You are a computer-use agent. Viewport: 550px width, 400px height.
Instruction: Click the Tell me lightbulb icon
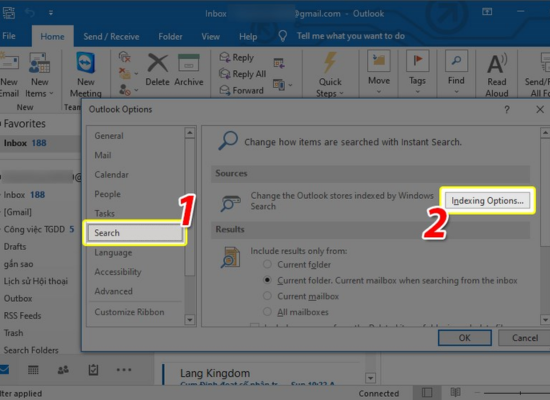click(283, 36)
